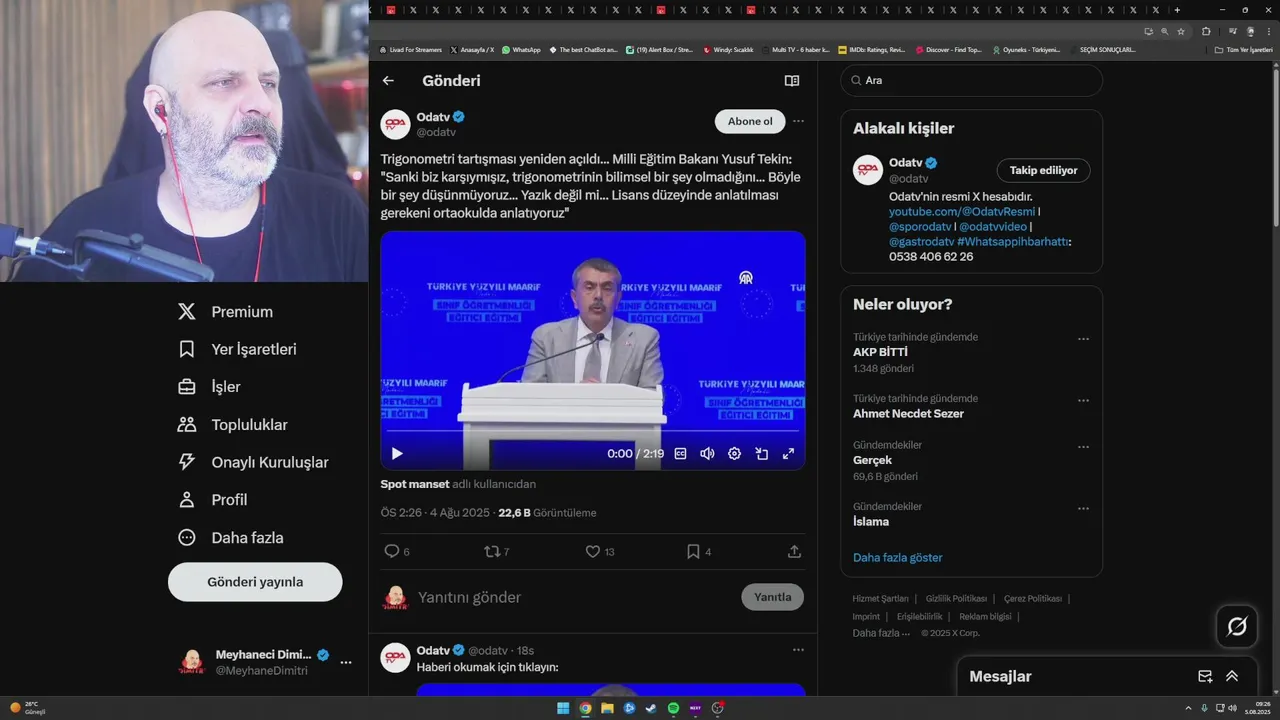Open options for AKP BİTTİ trend
Viewport: 1280px width, 720px height.
tap(1083, 339)
